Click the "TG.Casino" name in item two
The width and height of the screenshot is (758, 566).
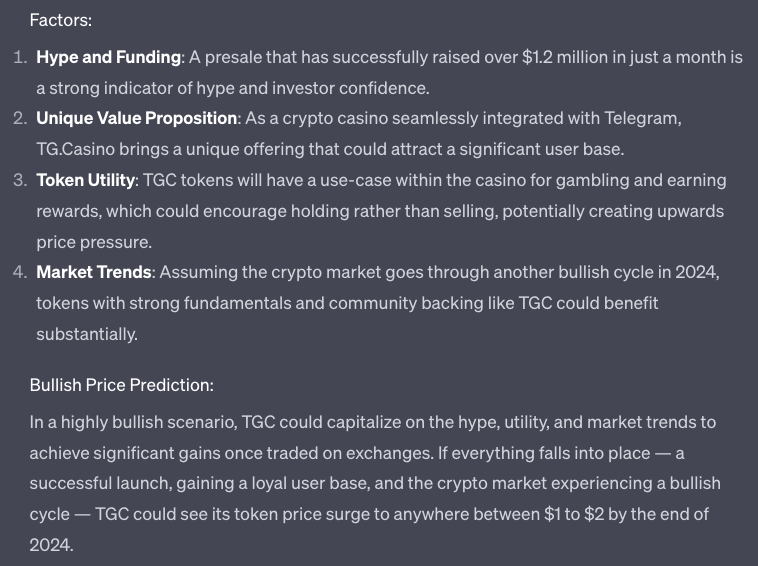(74, 150)
